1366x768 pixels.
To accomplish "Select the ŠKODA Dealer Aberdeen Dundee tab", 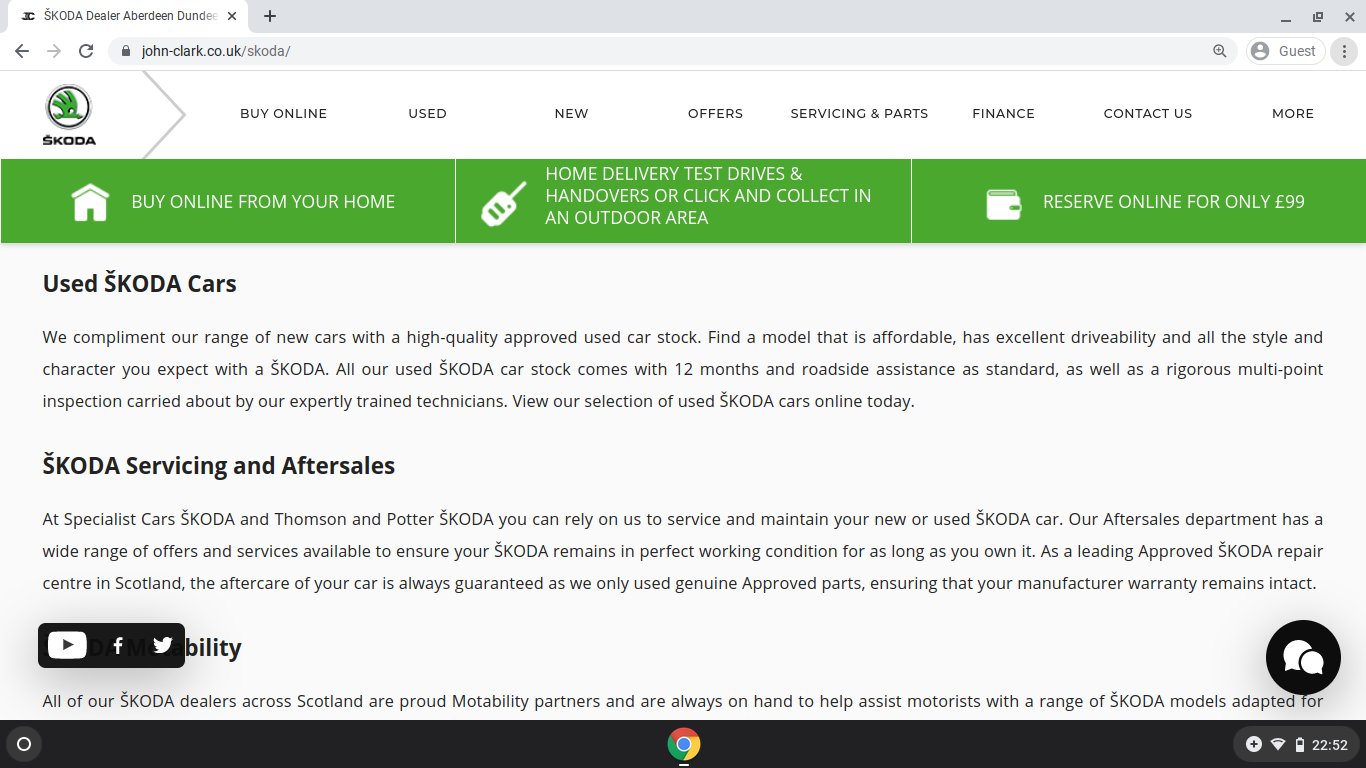I will pyautogui.click(x=130, y=16).
